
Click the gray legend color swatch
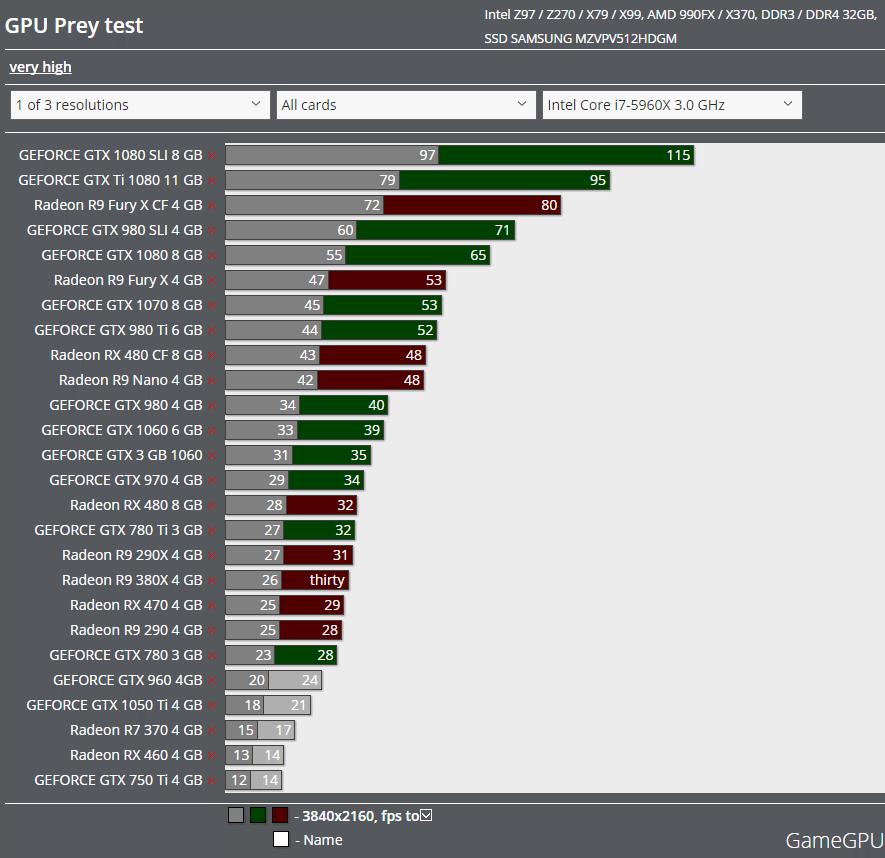[236, 815]
